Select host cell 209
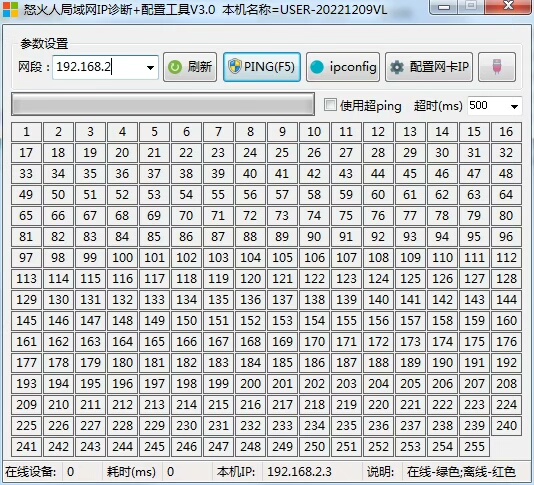This screenshot has width=534, height=485. click(x=27, y=405)
